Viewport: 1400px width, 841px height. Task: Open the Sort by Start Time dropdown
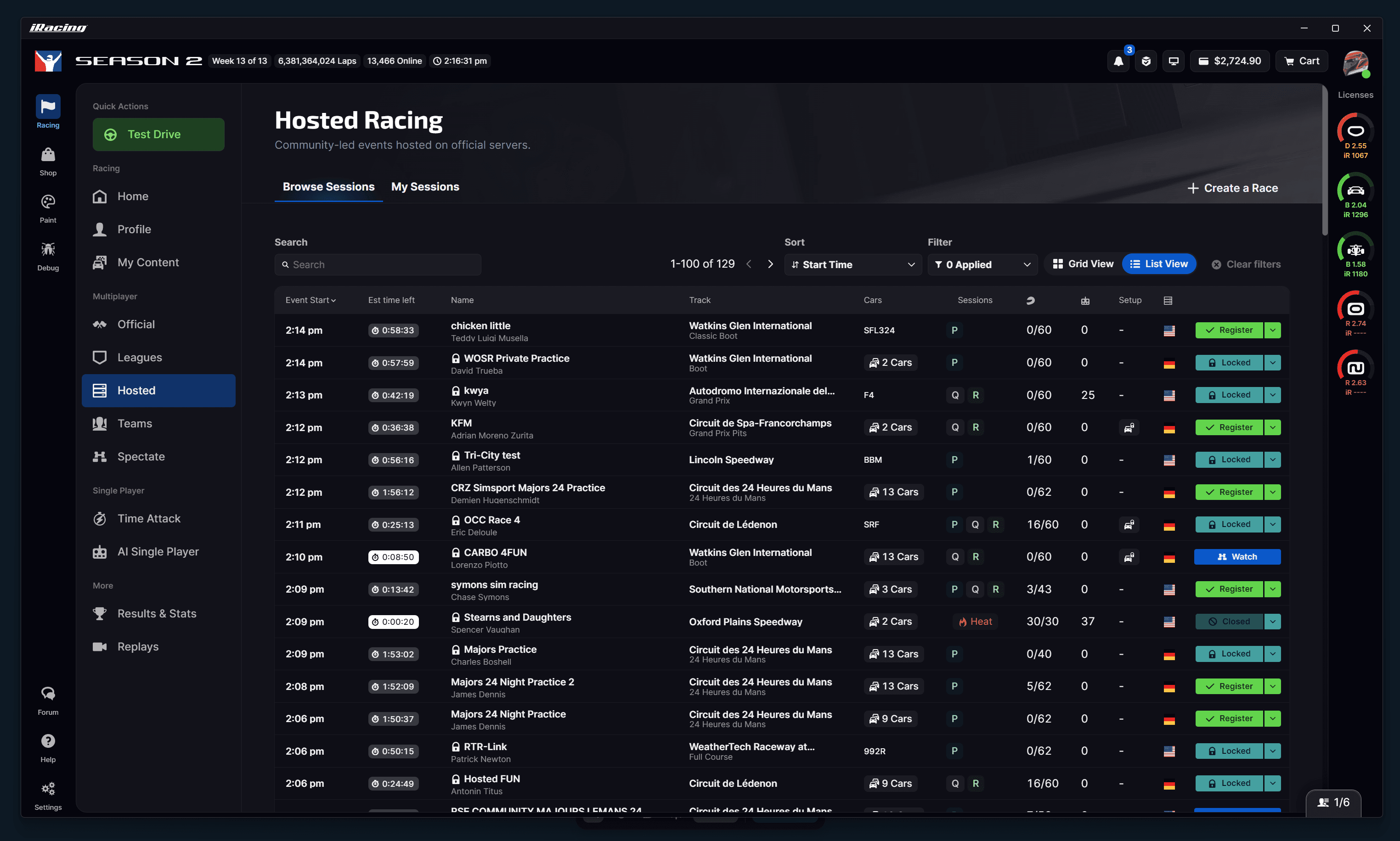[853, 265]
